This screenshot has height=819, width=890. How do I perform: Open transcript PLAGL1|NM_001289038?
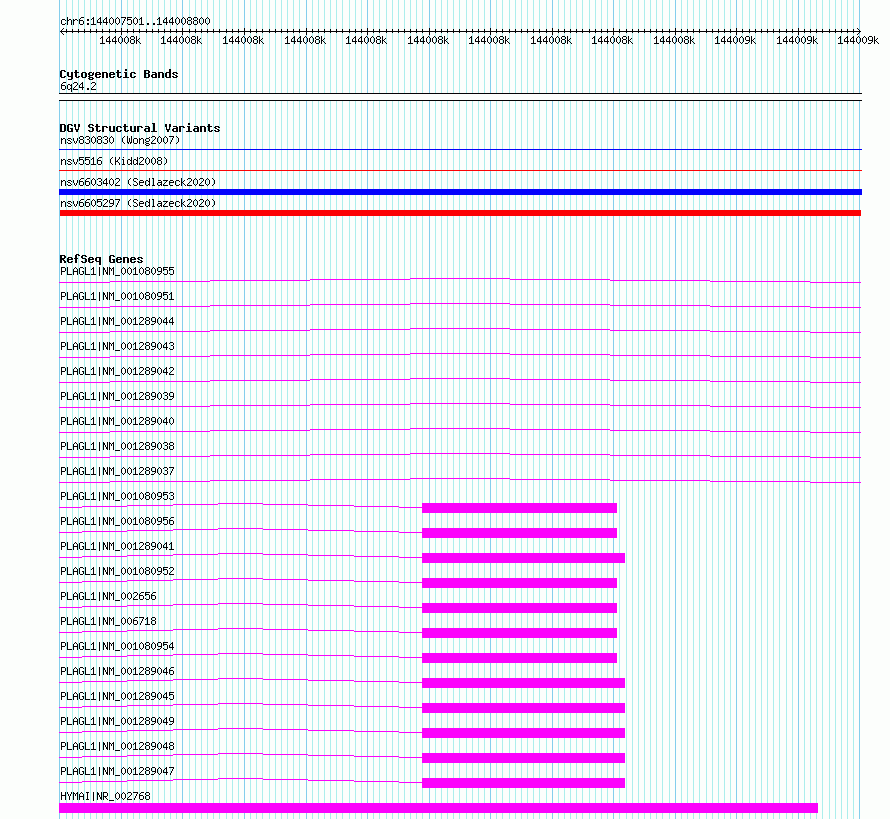coord(117,446)
